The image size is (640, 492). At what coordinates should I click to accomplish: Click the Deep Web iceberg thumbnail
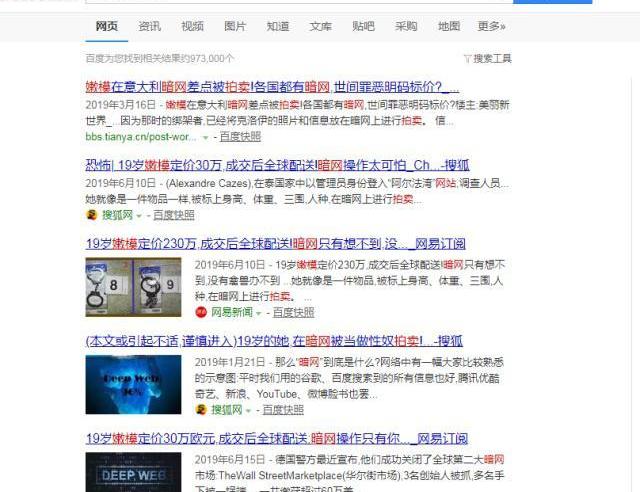(x=133, y=385)
